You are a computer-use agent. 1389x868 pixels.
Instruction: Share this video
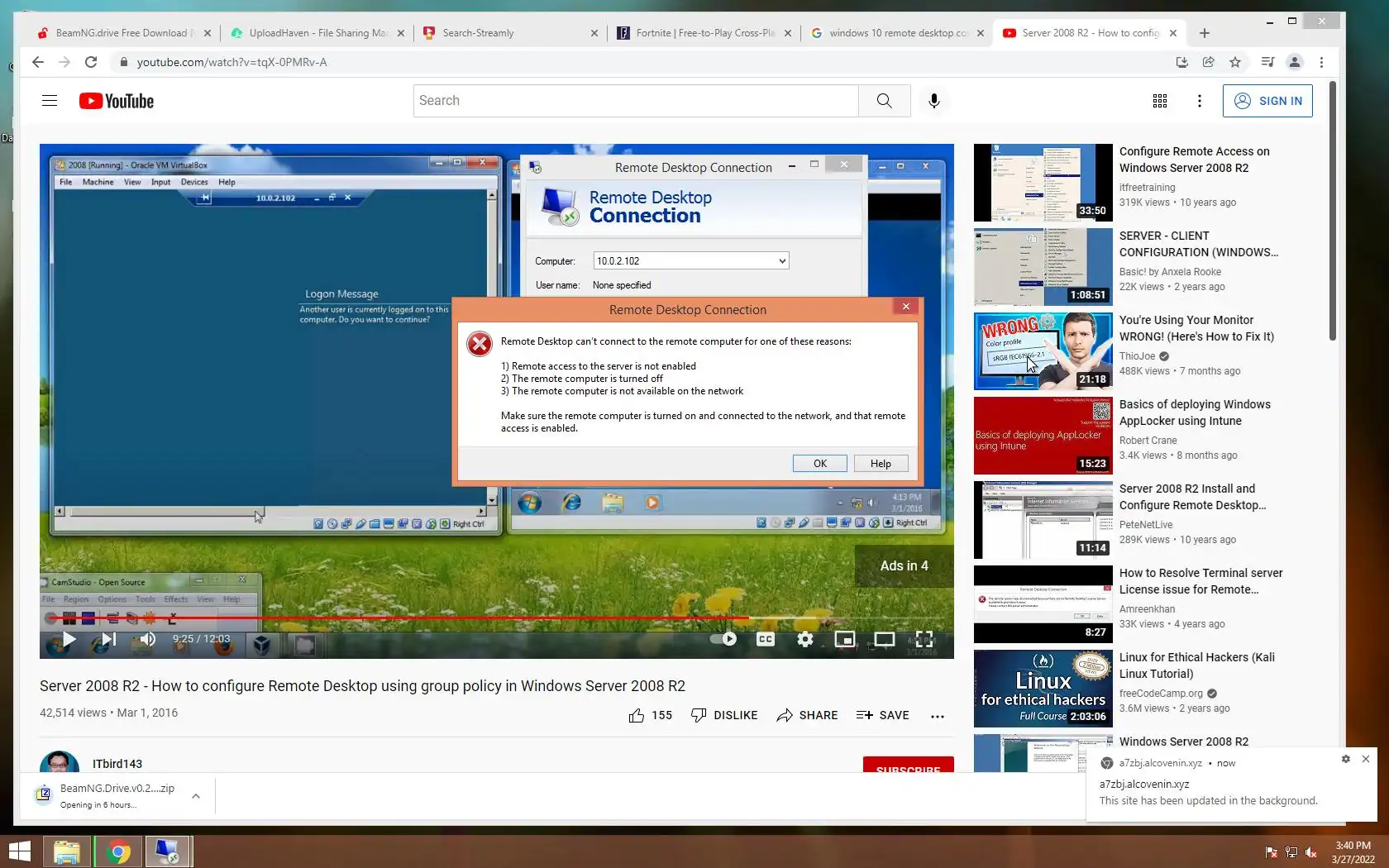(807, 715)
